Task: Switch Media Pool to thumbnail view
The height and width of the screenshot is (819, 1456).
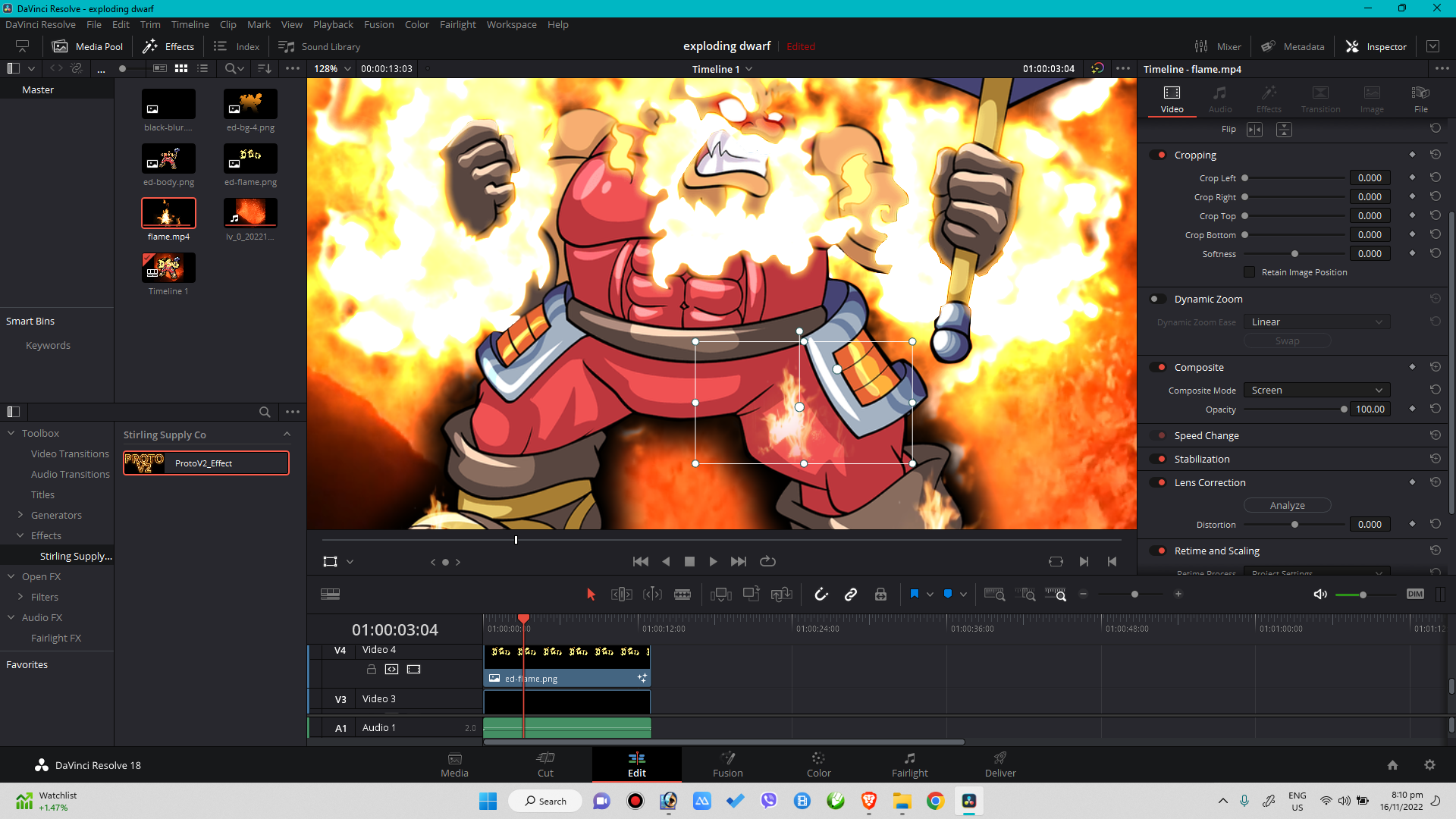Action: (x=181, y=68)
